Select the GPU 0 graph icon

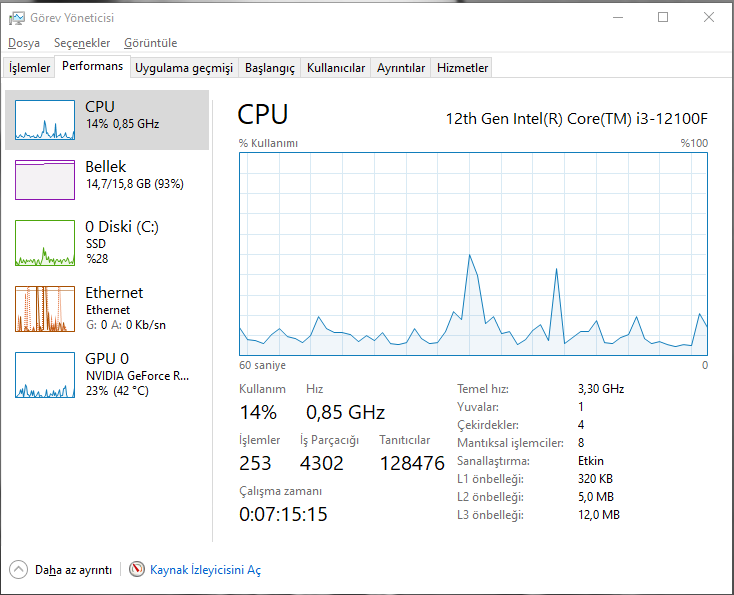tap(45, 374)
